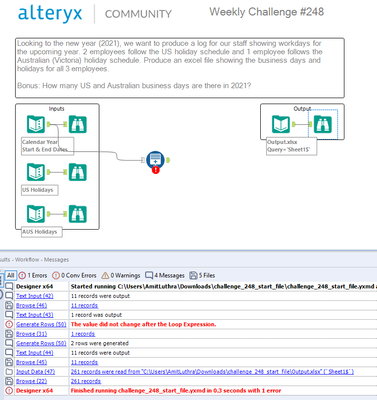
Task: Filter results by 0 Warnings
Action: [x=121, y=276]
